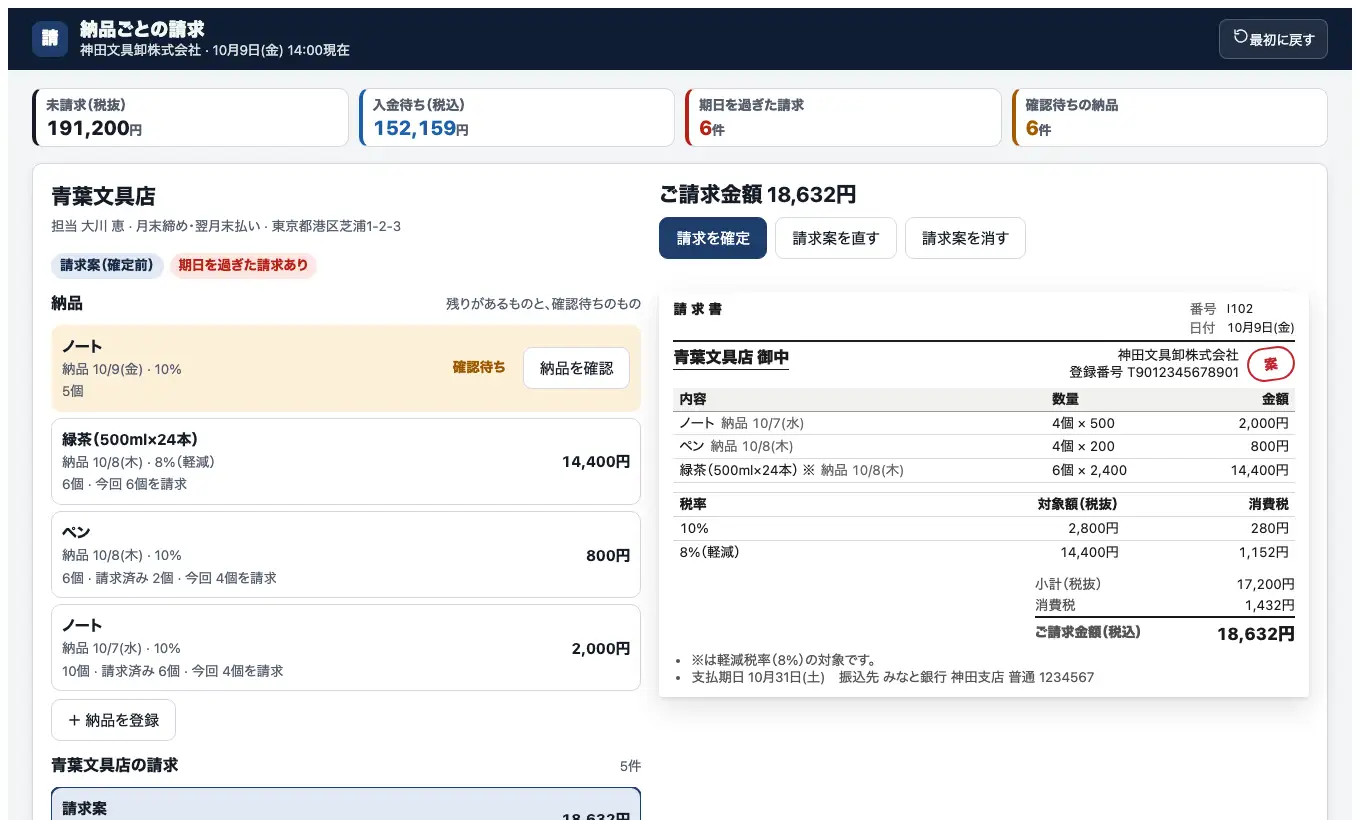Click the 神田文具卸株式会社 issuer name on the invoice

coord(1178,355)
